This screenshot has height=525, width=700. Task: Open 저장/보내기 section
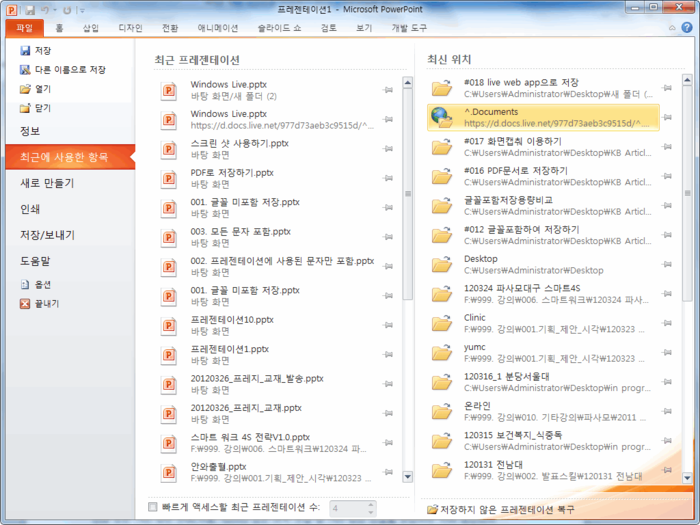point(47,235)
